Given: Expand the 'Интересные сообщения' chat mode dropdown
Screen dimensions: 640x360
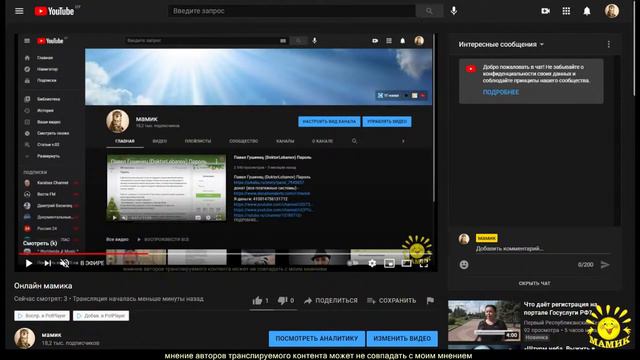Looking at the screenshot, I should (501, 44).
